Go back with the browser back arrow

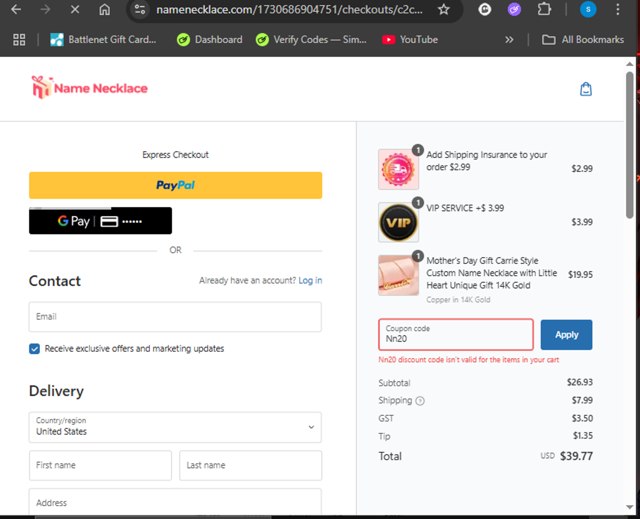(x=16, y=9)
